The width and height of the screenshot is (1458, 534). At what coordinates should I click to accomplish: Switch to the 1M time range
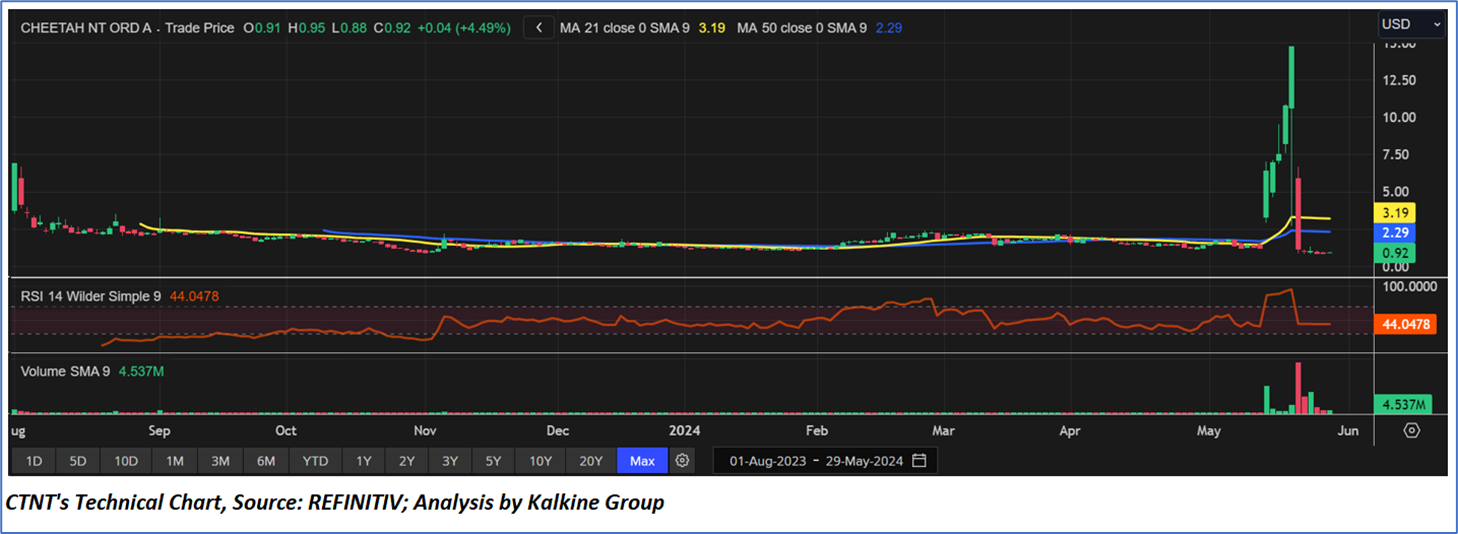175,461
